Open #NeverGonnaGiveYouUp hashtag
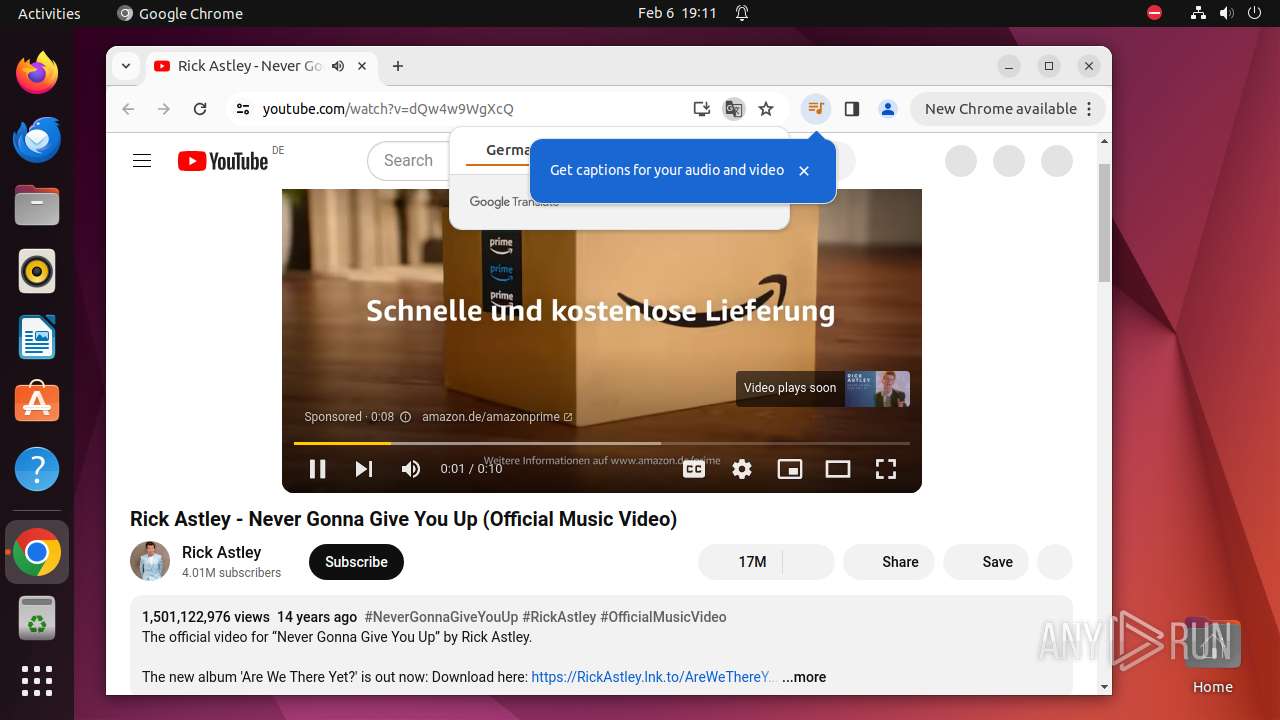 tap(441, 617)
